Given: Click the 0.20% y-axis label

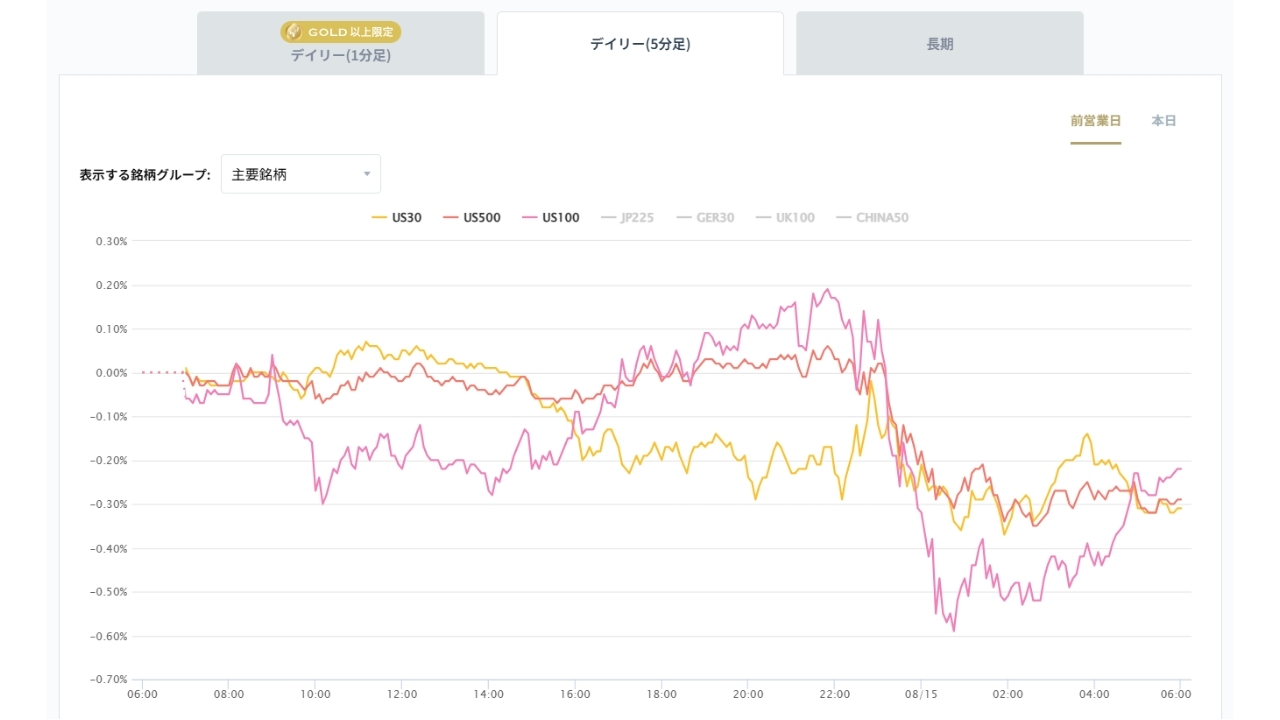Looking at the screenshot, I should (111, 285).
